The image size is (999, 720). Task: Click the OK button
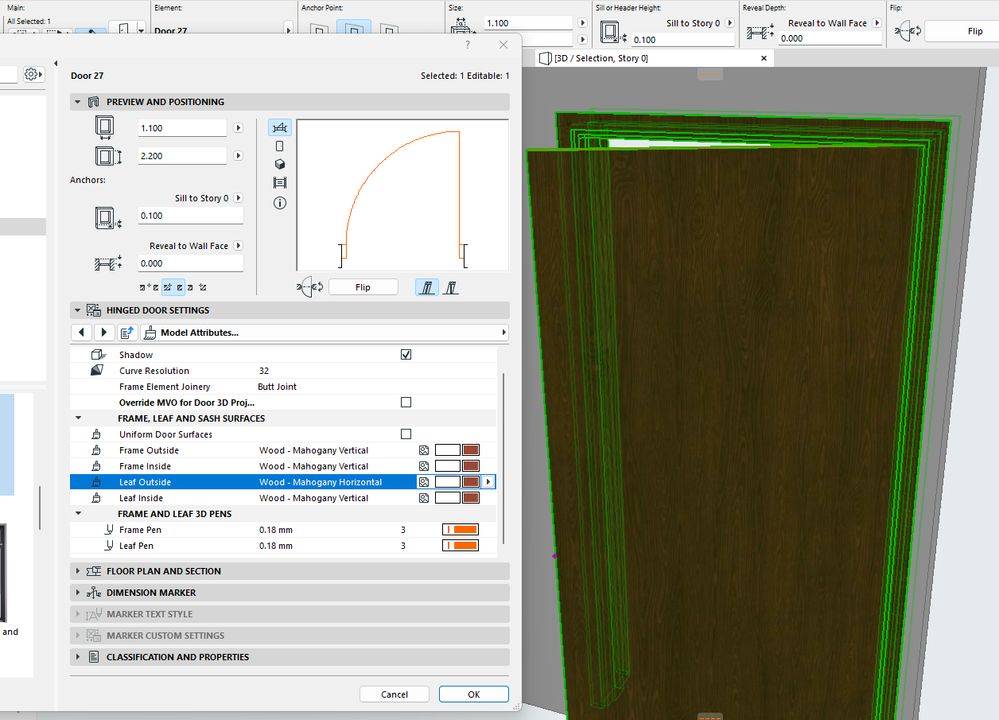pyautogui.click(x=473, y=694)
